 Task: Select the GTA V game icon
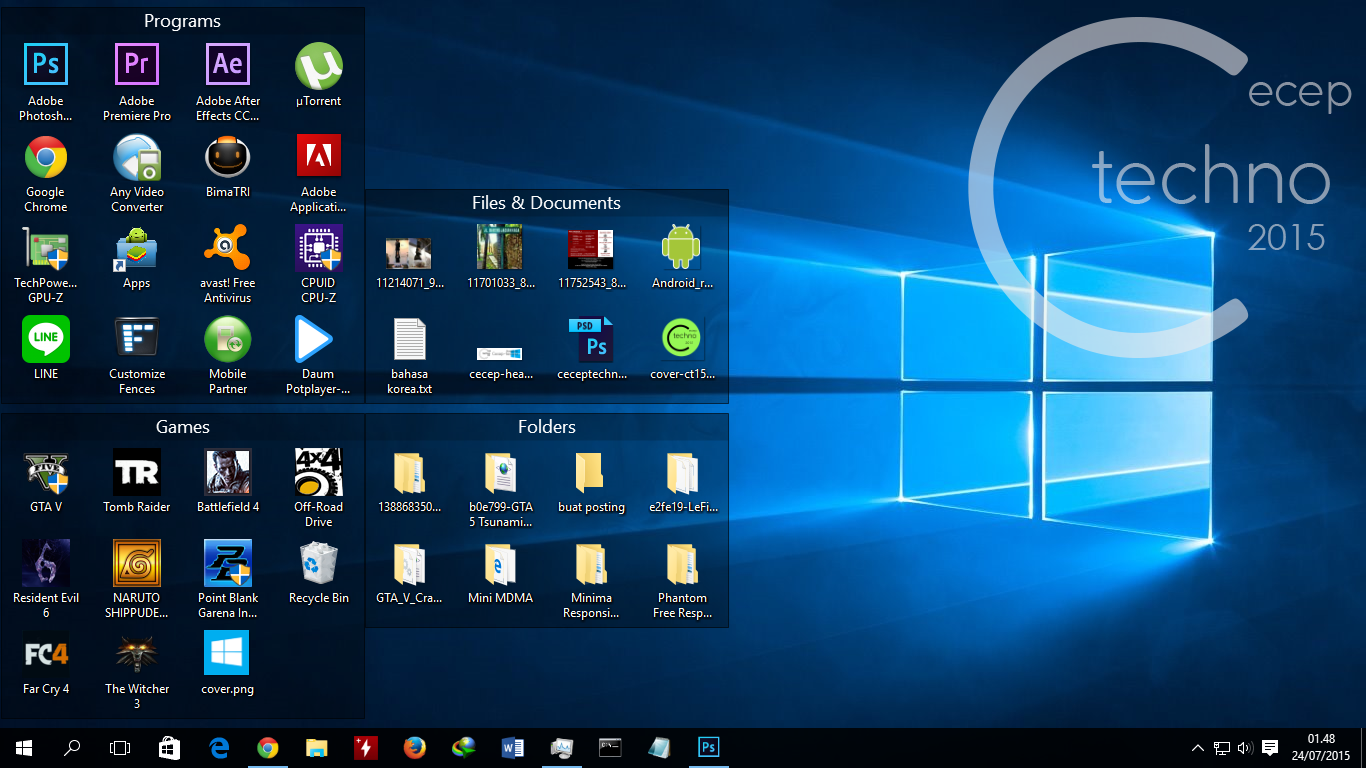point(46,472)
